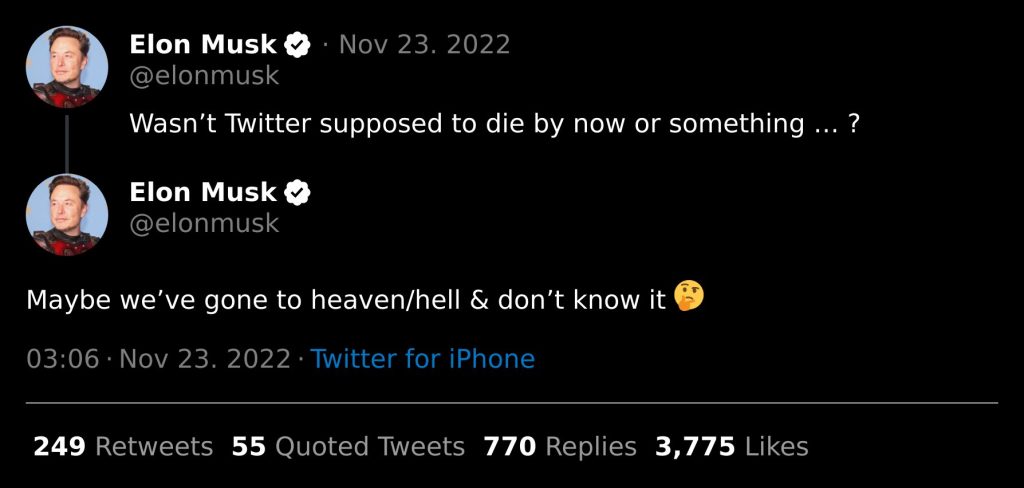This screenshot has width=1024, height=488.
Task: Click the @elonmusk handle on the reply tweet
Action: pos(204,223)
